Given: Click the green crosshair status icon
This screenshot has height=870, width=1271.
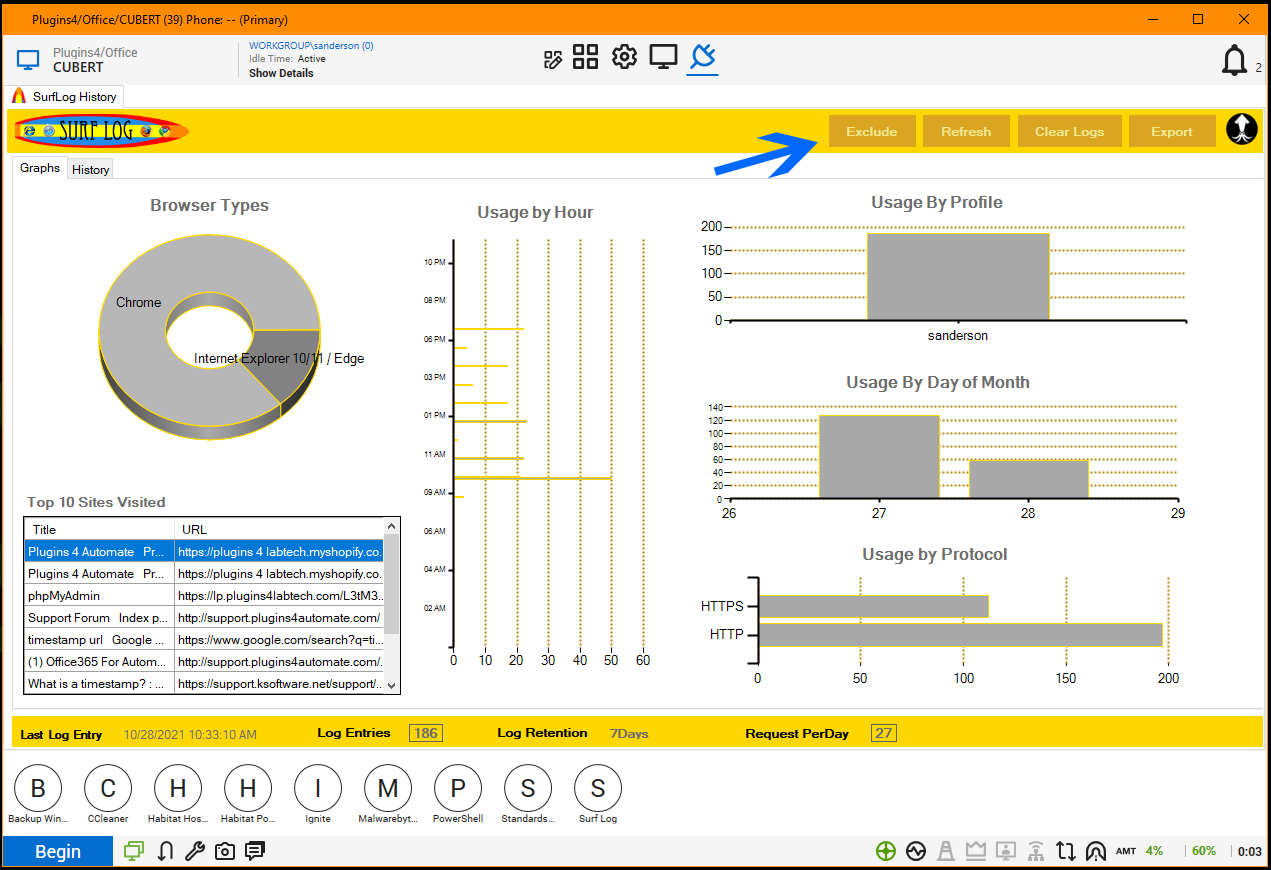Looking at the screenshot, I should (885, 851).
